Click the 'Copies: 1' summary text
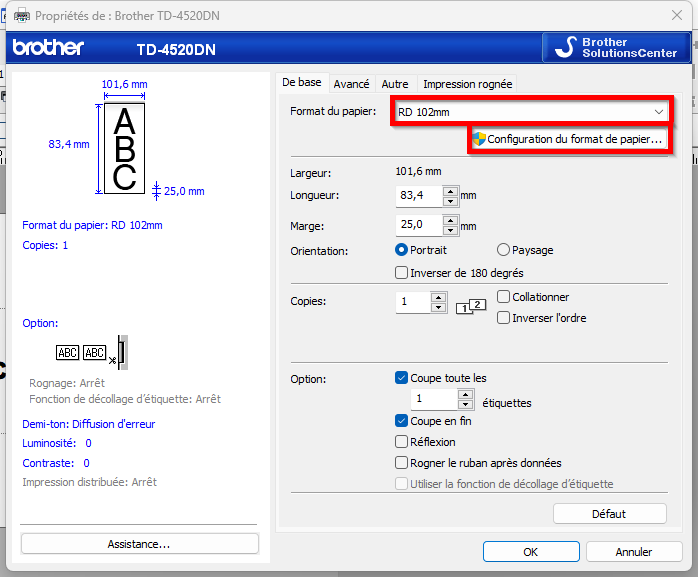 [45, 245]
